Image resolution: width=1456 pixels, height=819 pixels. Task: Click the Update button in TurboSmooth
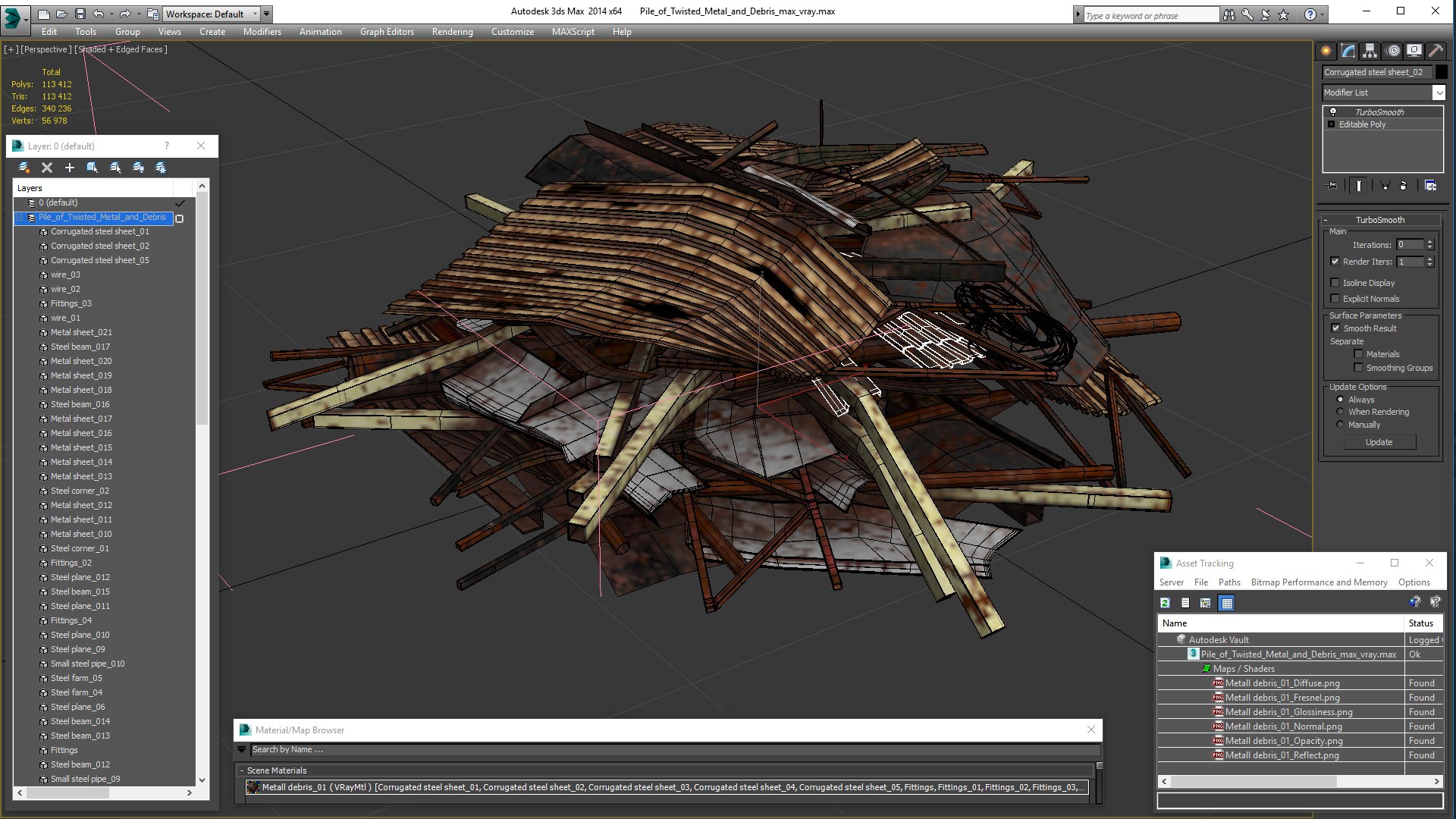click(x=1379, y=442)
